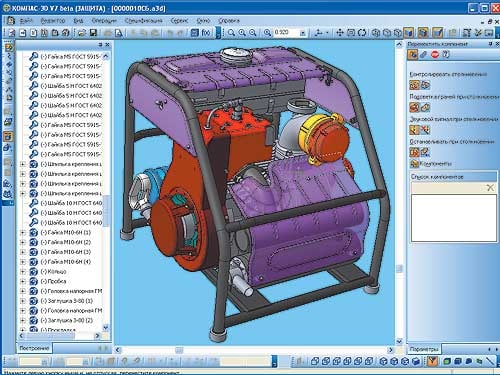Image resolution: width=500 pixels, height=375 pixels.
Task: Click the model tree horizontal scrollbar
Action: [x=60, y=336]
